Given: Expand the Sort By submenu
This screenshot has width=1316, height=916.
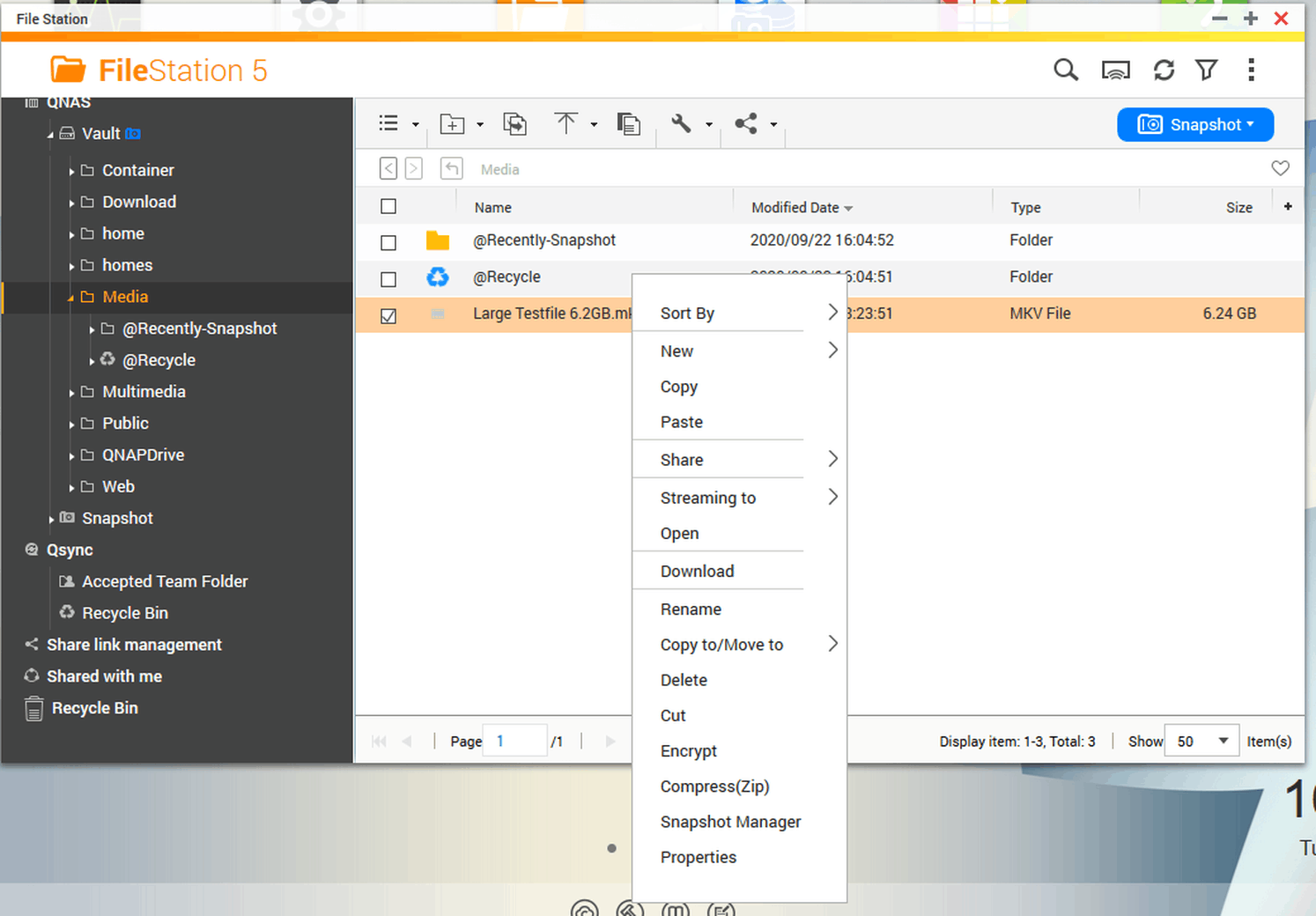Looking at the screenshot, I should [x=740, y=313].
